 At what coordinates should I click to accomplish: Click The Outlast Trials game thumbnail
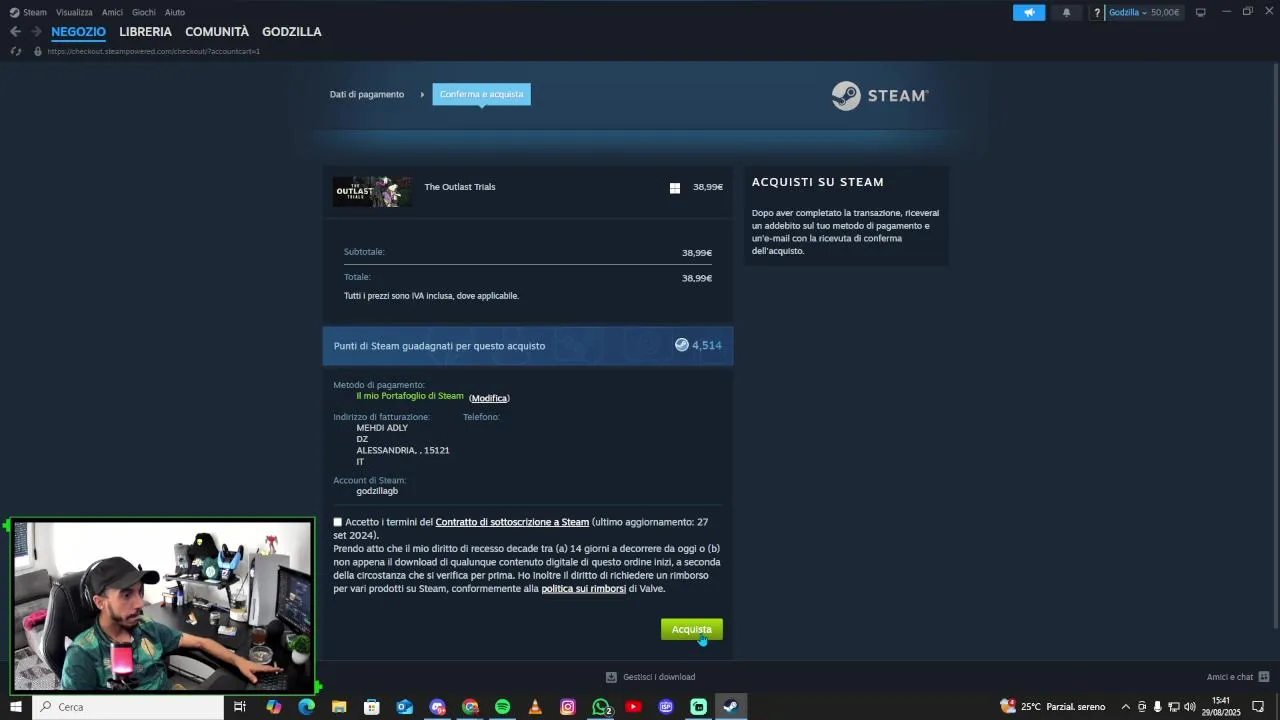point(372,192)
